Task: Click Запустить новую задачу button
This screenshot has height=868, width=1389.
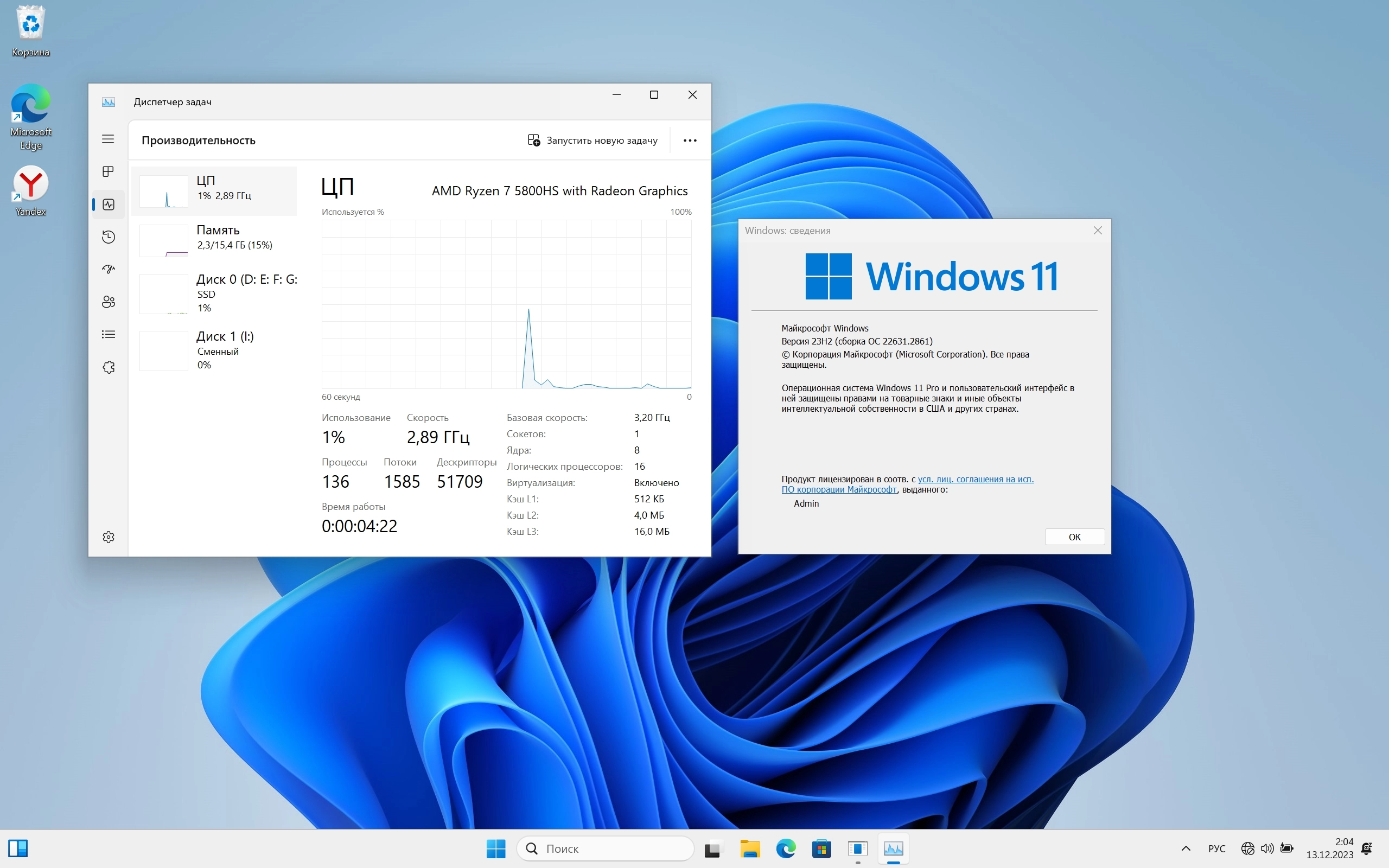Action: 592,141
